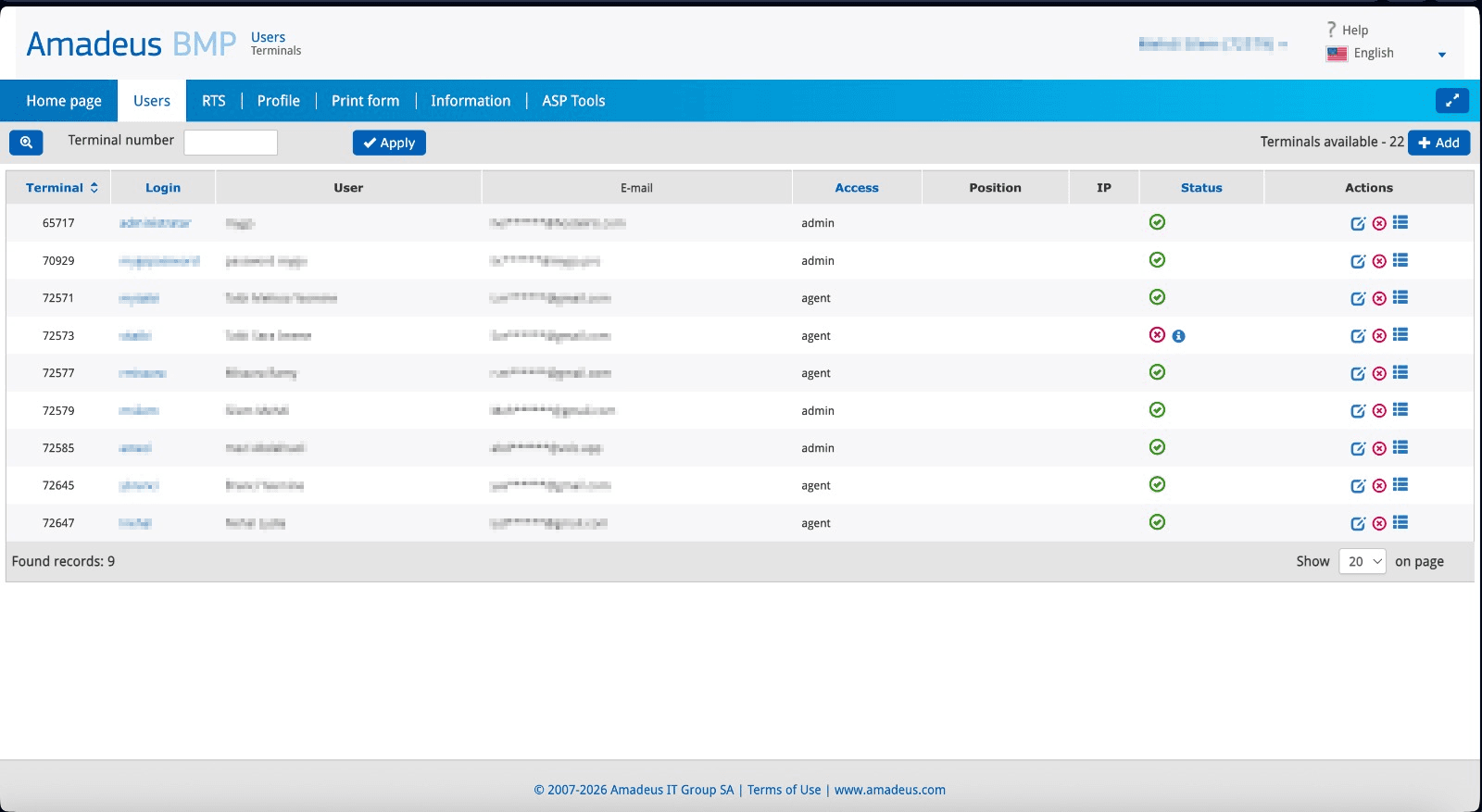Click the edit icon for terminal 65717
Viewport: 1482px width, 812px height.
[x=1358, y=223]
